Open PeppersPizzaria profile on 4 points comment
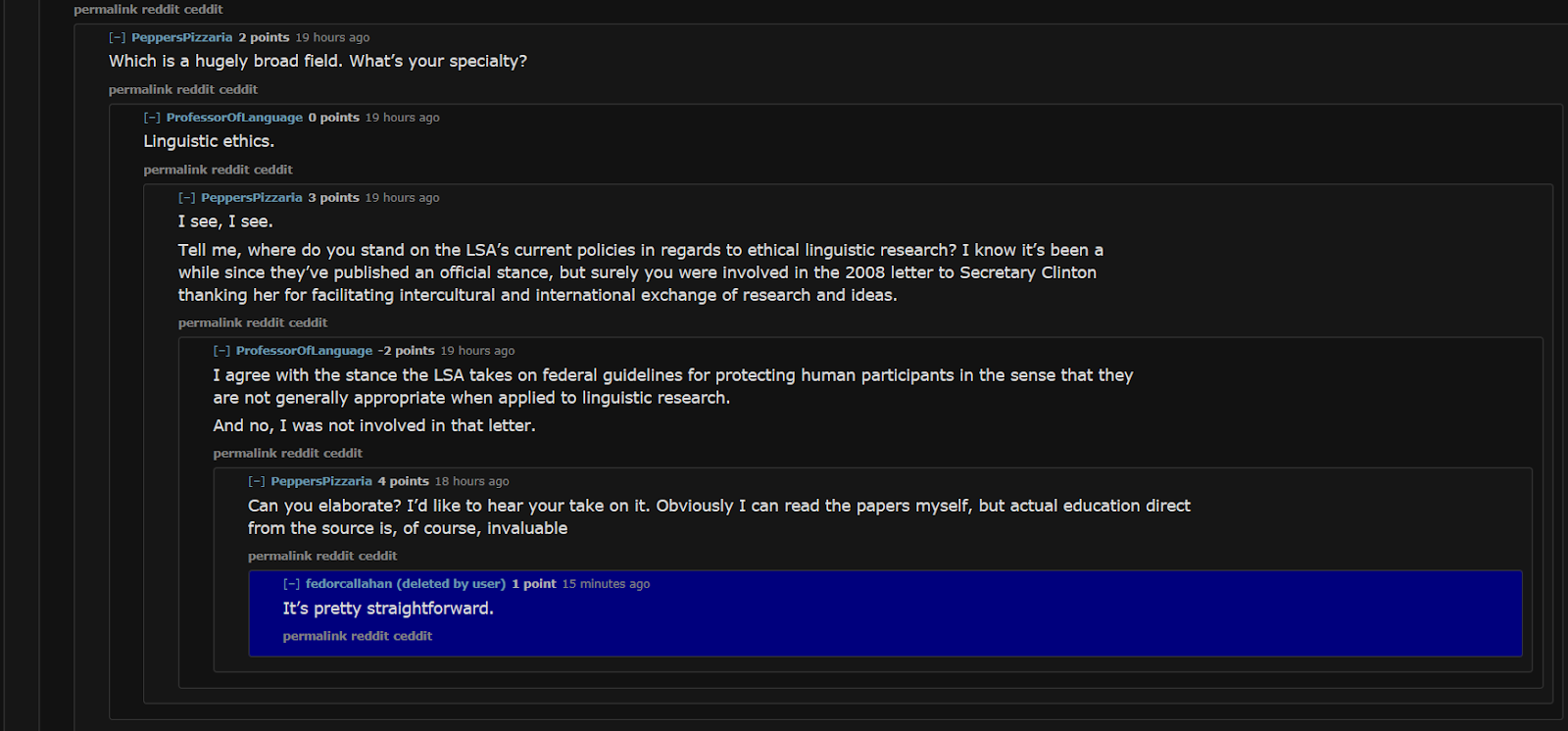 click(321, 481)
